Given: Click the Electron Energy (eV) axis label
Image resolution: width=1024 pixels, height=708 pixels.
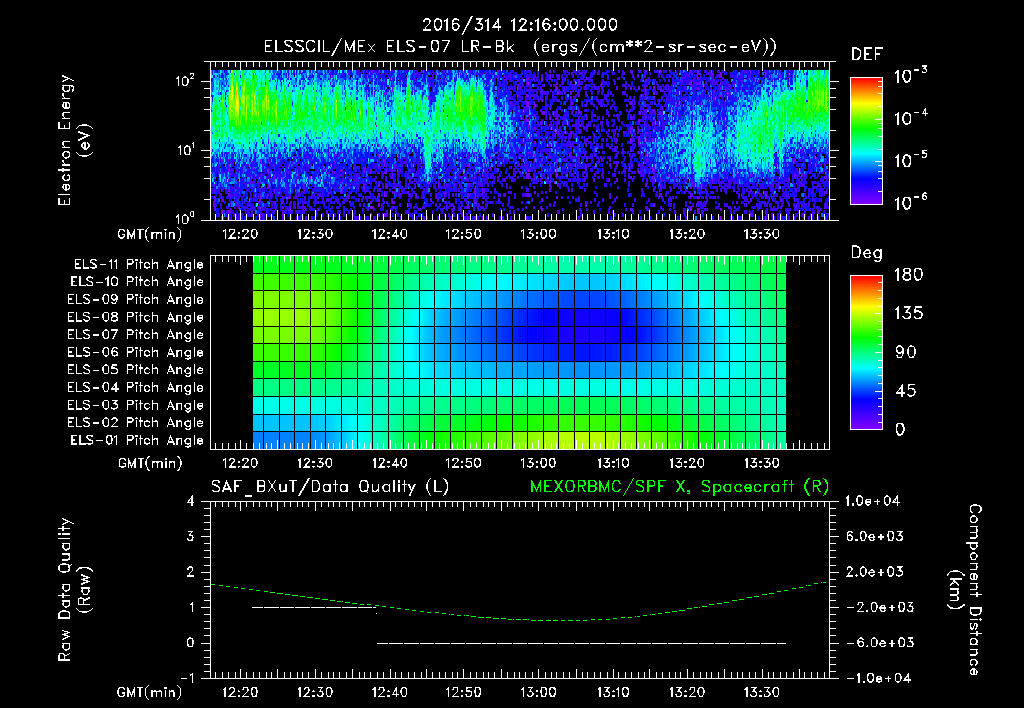Looking at the screenshot, I should point(74,140).
